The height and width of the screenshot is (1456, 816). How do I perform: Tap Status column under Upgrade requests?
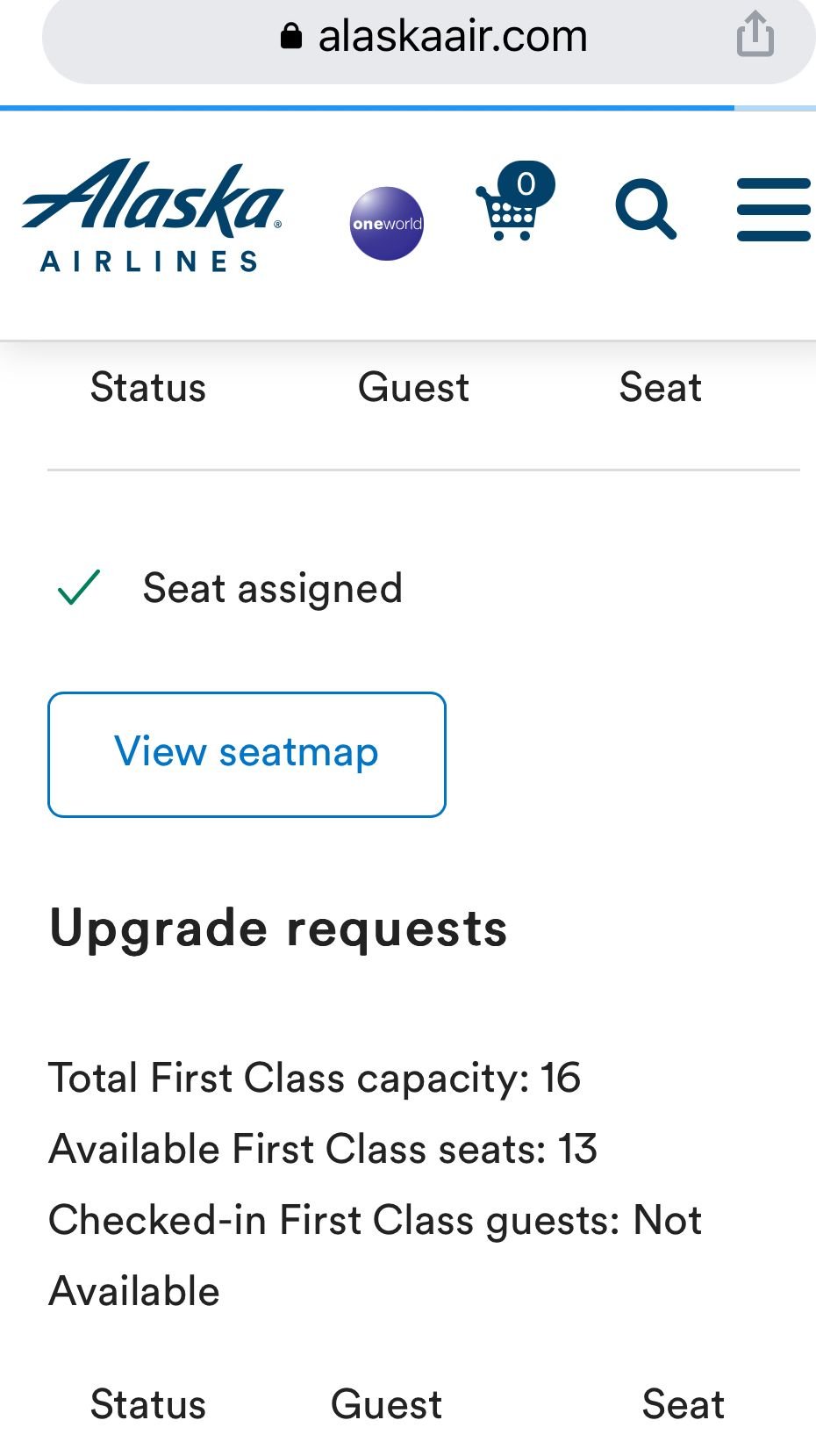click(x=148, y=1404)
